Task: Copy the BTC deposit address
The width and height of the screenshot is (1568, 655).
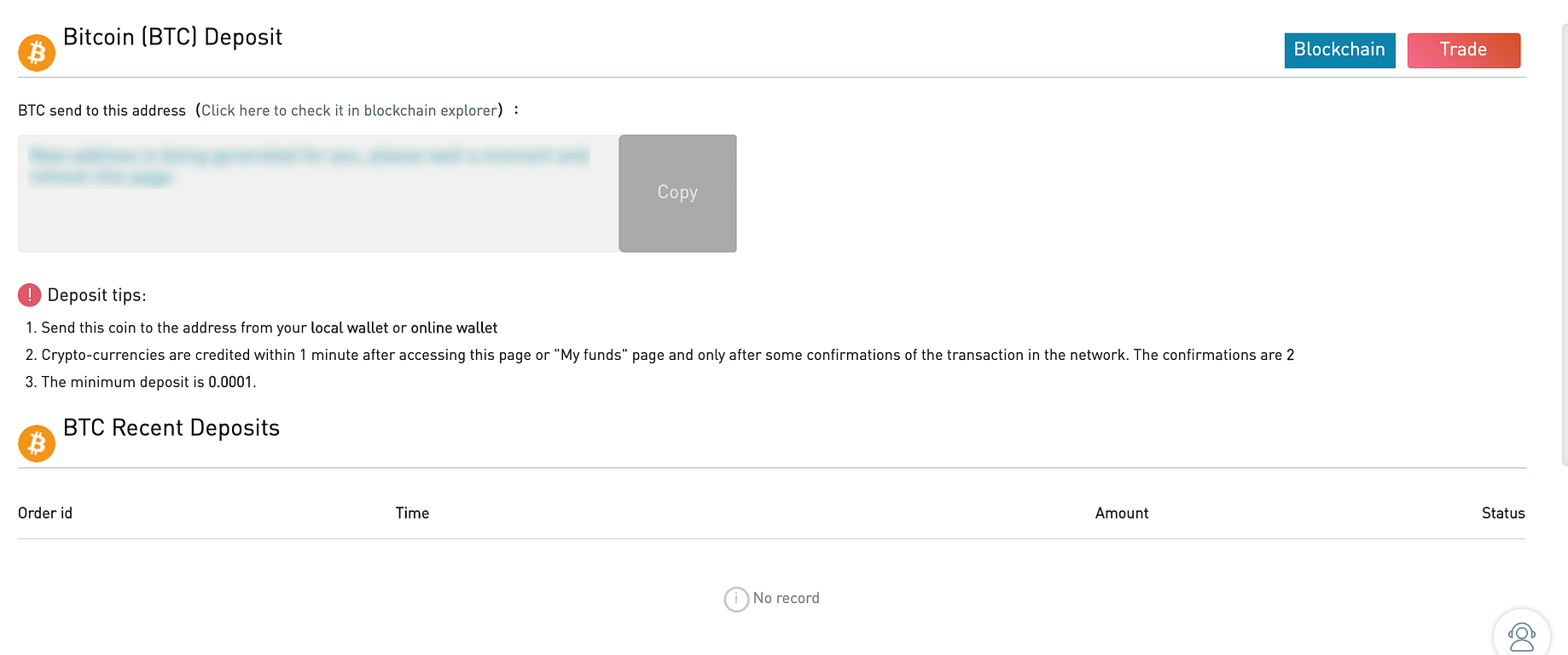Action: pyautogui.click(x=677, y=193)
